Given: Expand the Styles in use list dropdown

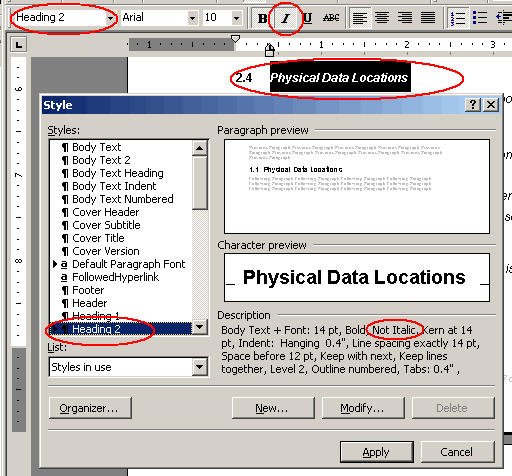Looking at the screenshot, I should pyautogui.click(x=199, y=367).
